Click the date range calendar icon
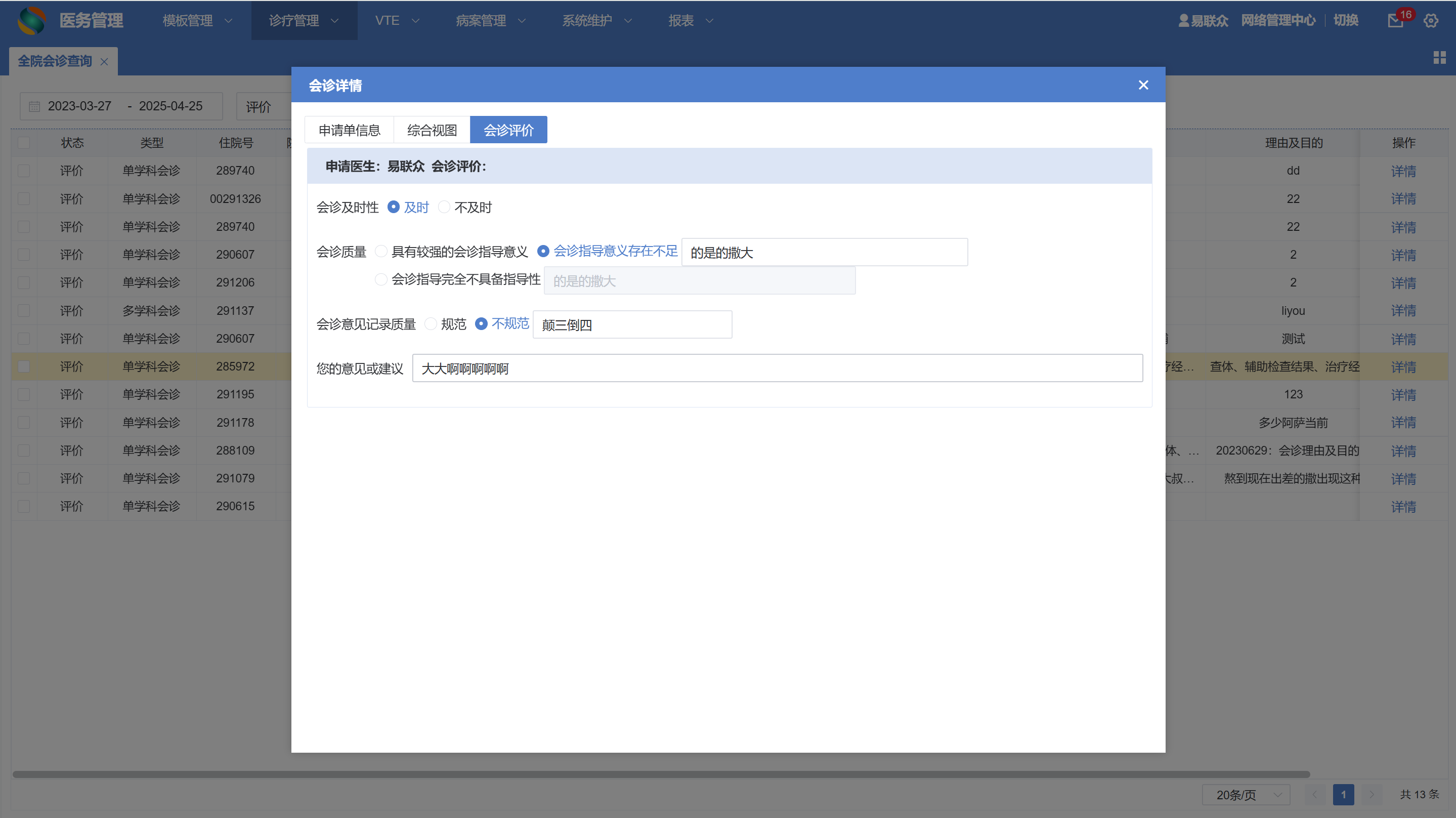The image size is (1456, 818). 34,106
